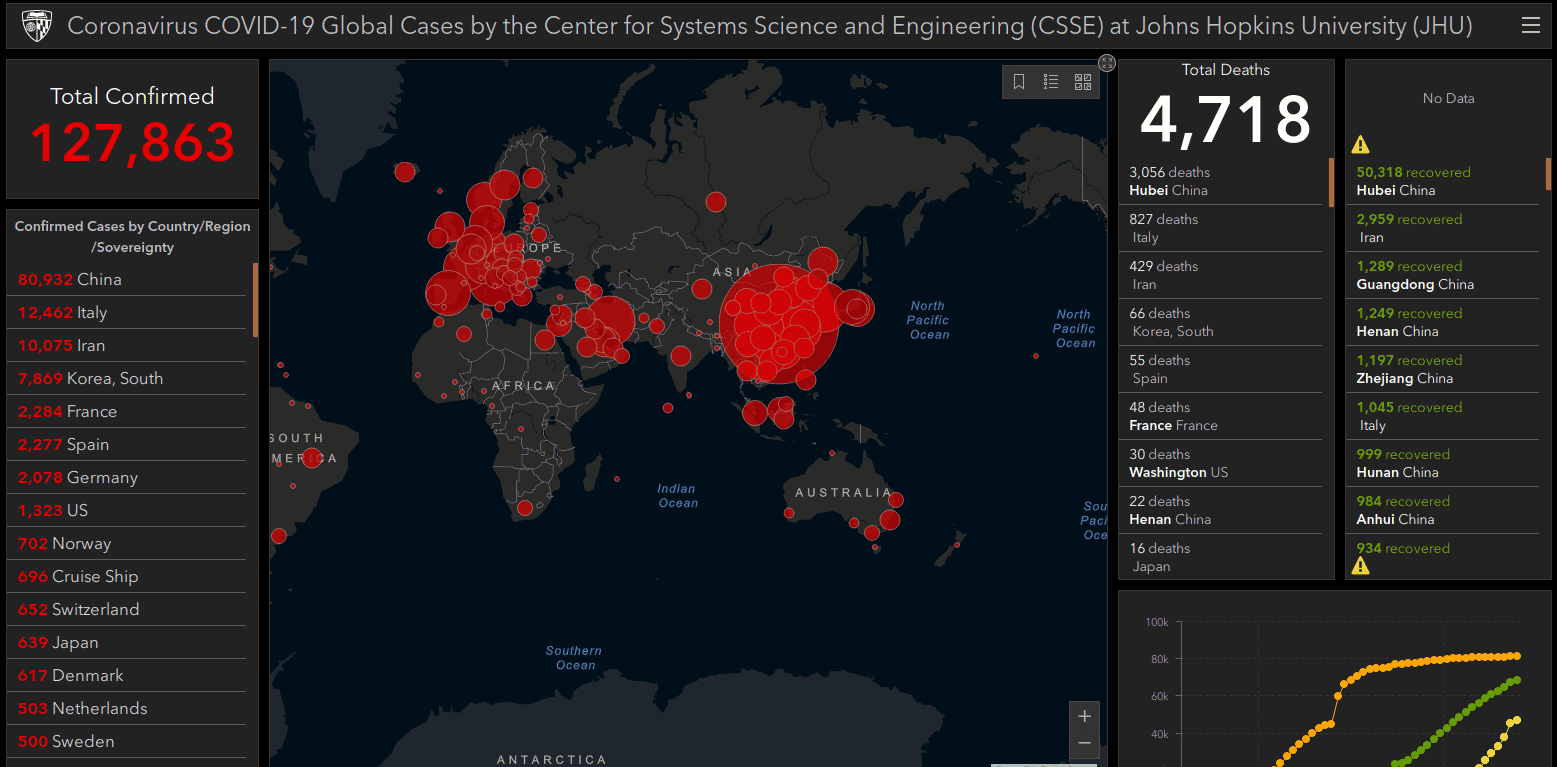The height and width of the screenshot is (767, 1557).
Task: Click warning icon below 934 recovered
Action: coord(1360,567)
